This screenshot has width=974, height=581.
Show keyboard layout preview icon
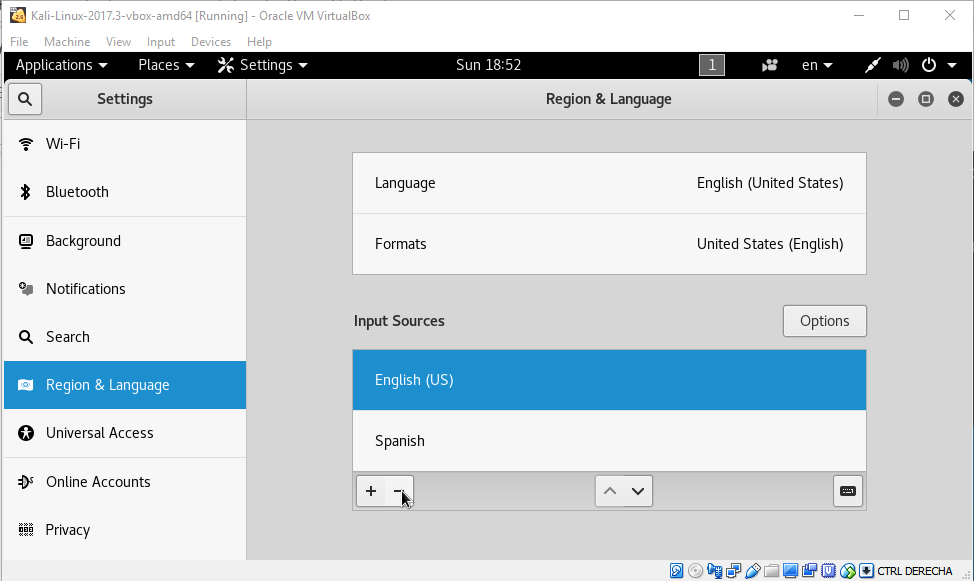(x=847, y=491)
